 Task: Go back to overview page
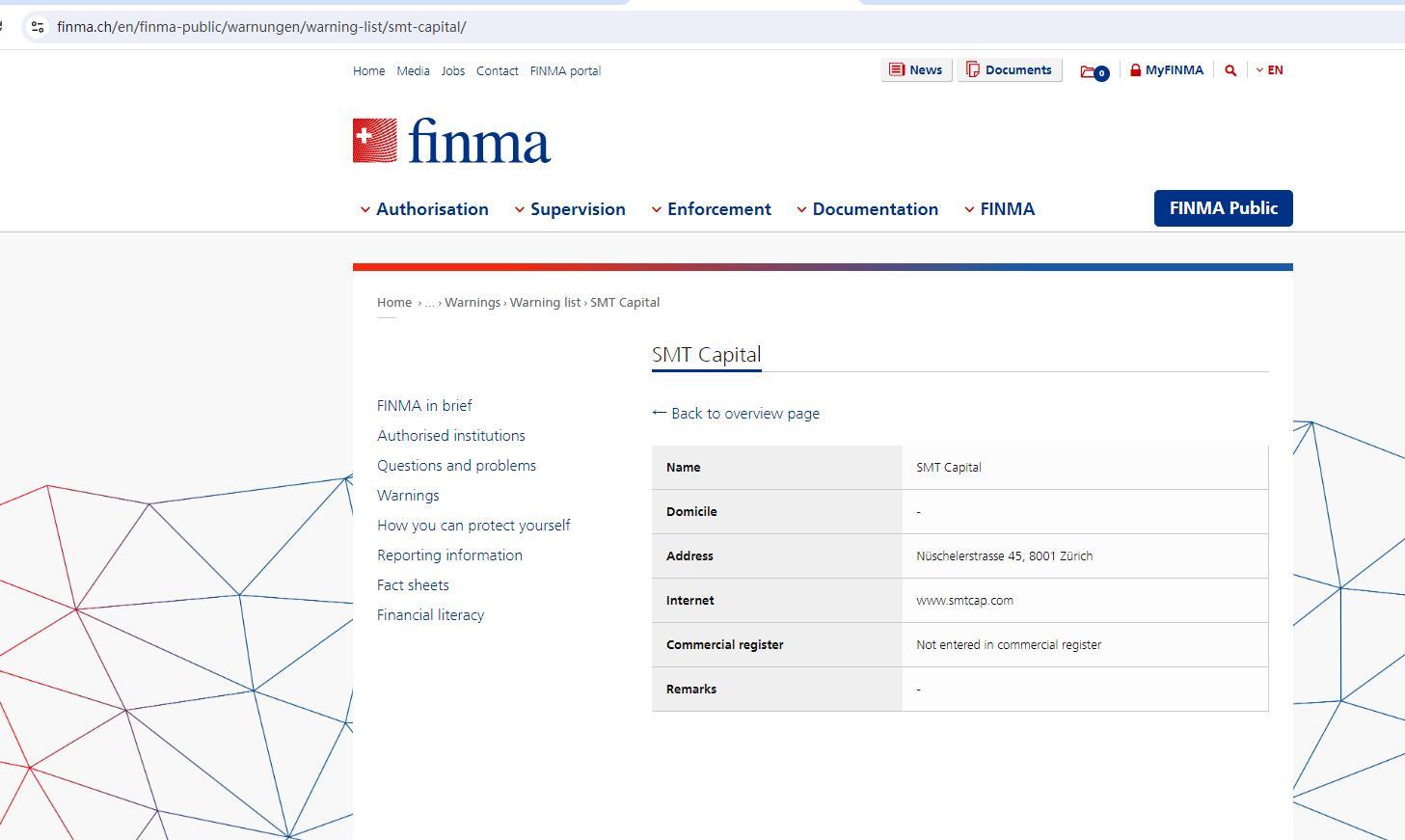[736, 414]
